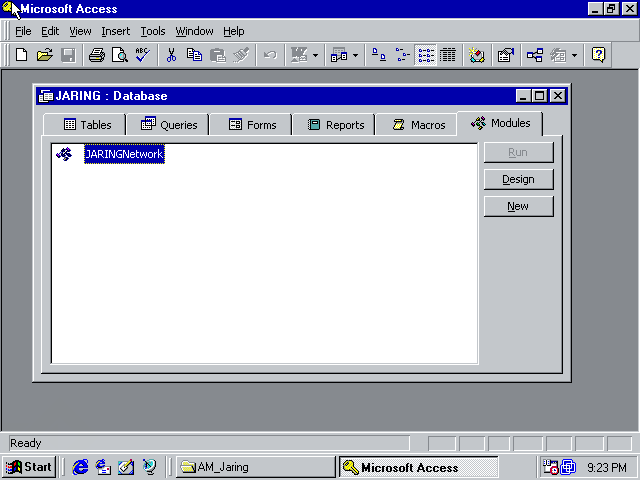Screen dimensions: 640x480
Task: Cut with the scissors icon
Action: click(x=171, y=55)
